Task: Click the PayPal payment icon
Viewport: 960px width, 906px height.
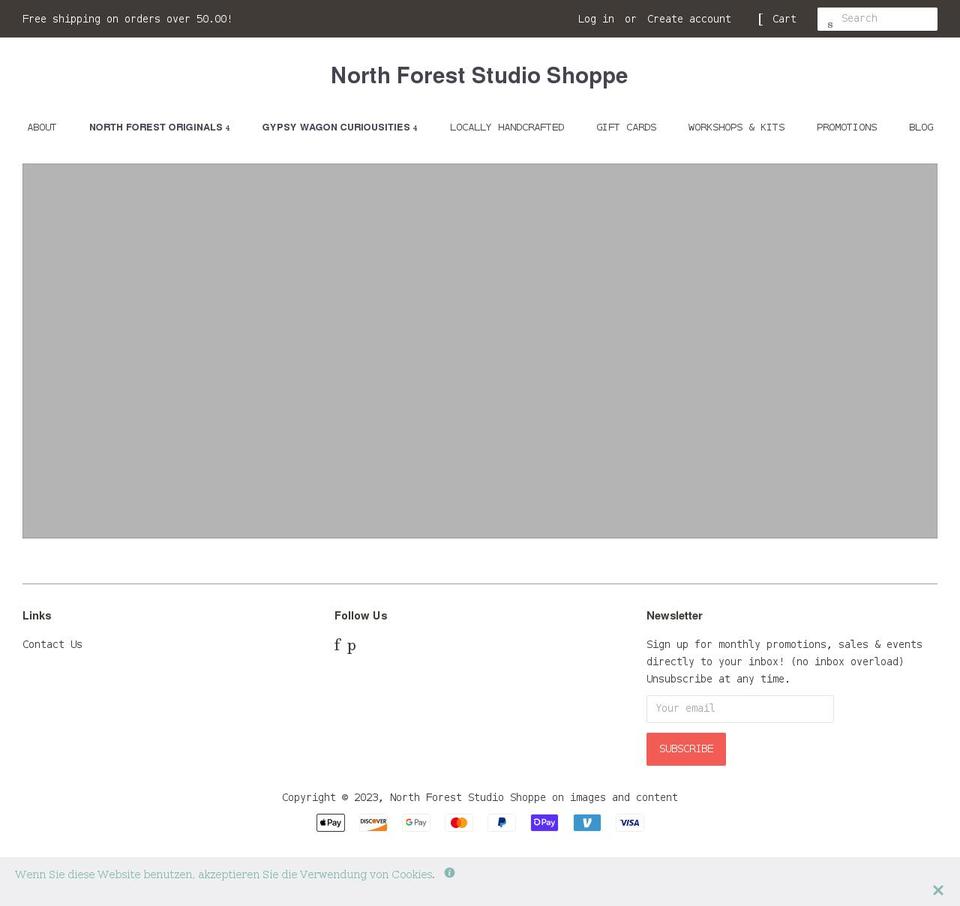Action: pos(501,823)
